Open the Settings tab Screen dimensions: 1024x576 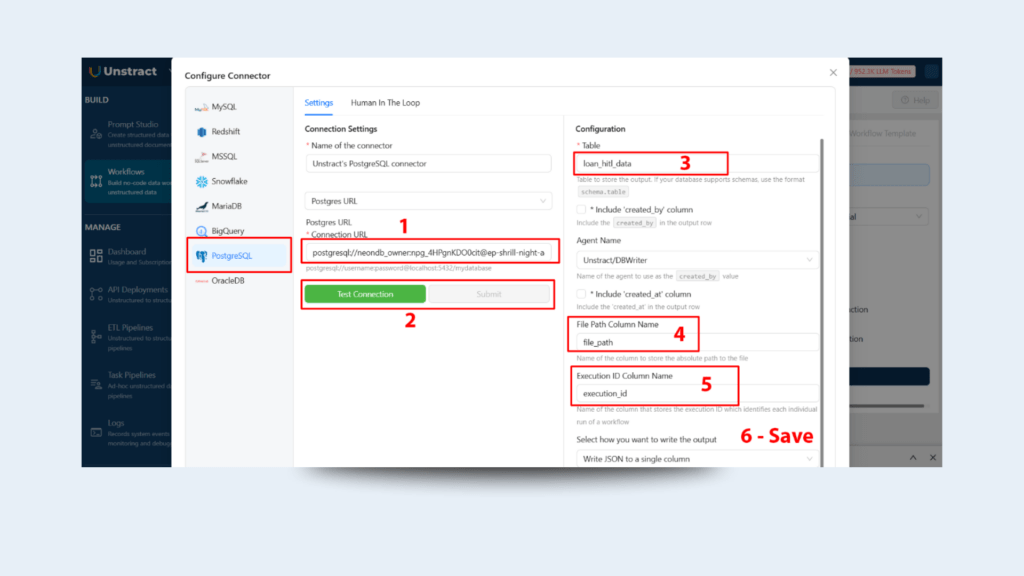coord(318,102)
